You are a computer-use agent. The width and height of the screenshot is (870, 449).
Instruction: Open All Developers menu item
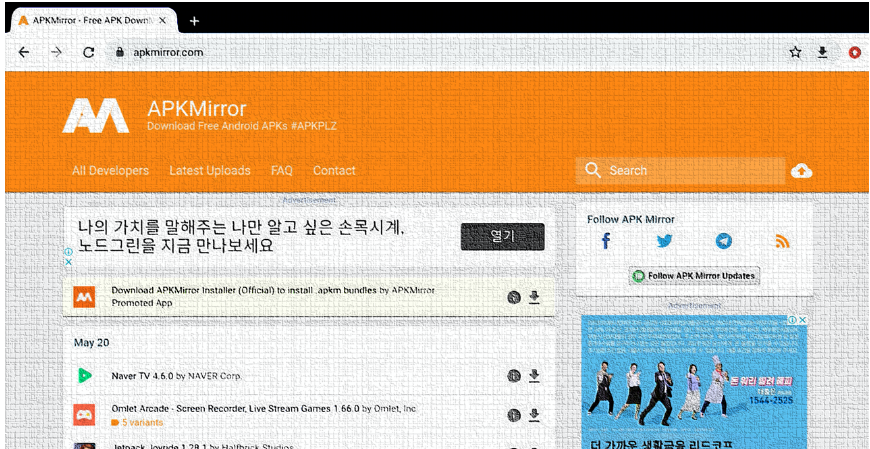coord(110,170)
